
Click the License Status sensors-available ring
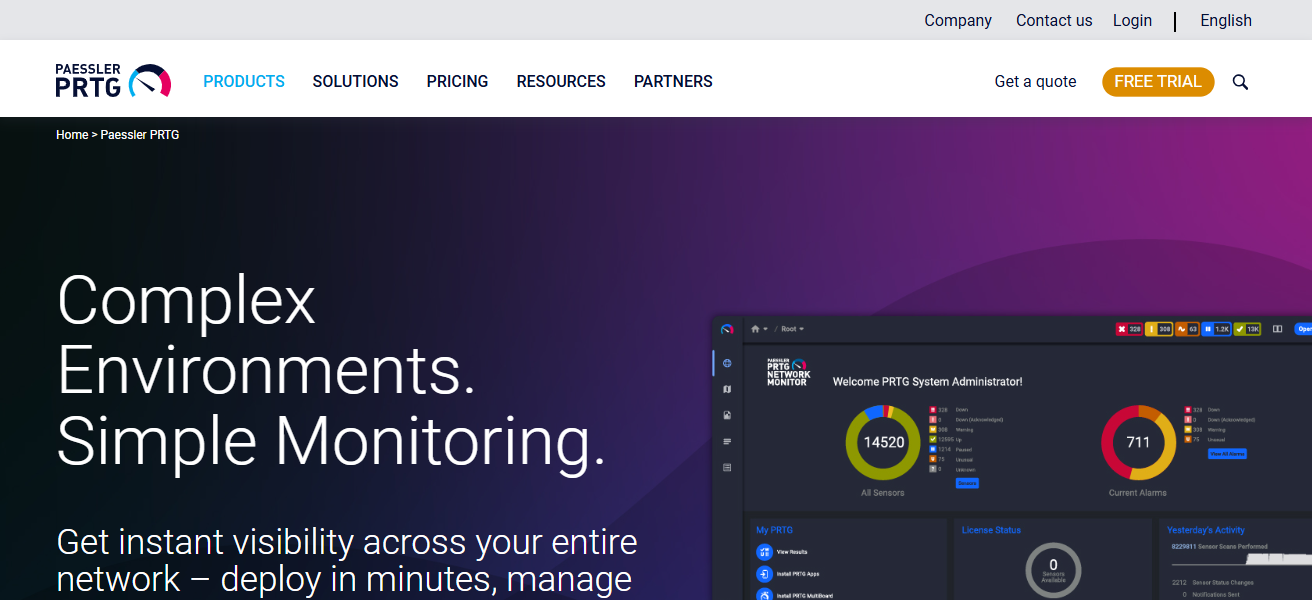[x=1053, y=570]
